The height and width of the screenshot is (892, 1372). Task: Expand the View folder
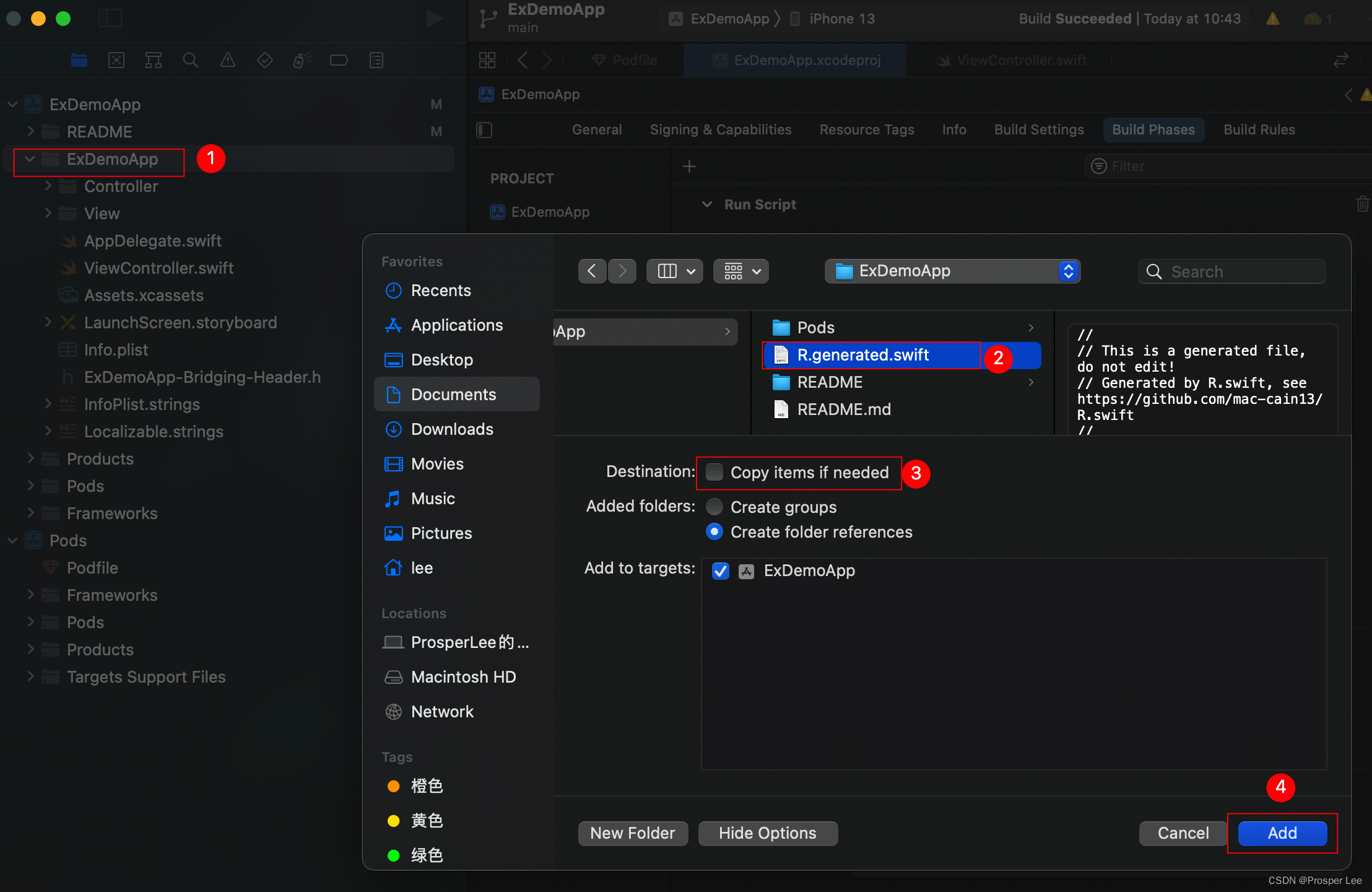(47, 213)
